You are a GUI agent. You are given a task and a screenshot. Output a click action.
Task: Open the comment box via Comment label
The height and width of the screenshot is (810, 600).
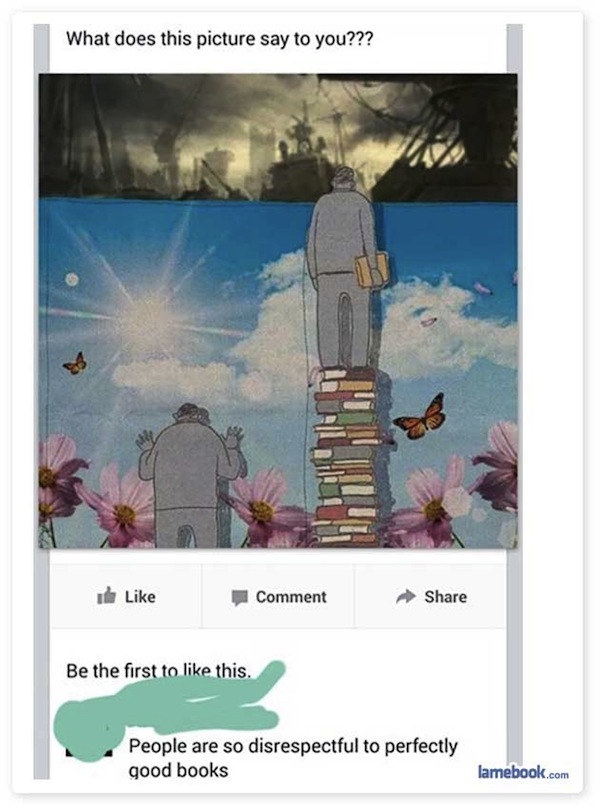point(291,597)
